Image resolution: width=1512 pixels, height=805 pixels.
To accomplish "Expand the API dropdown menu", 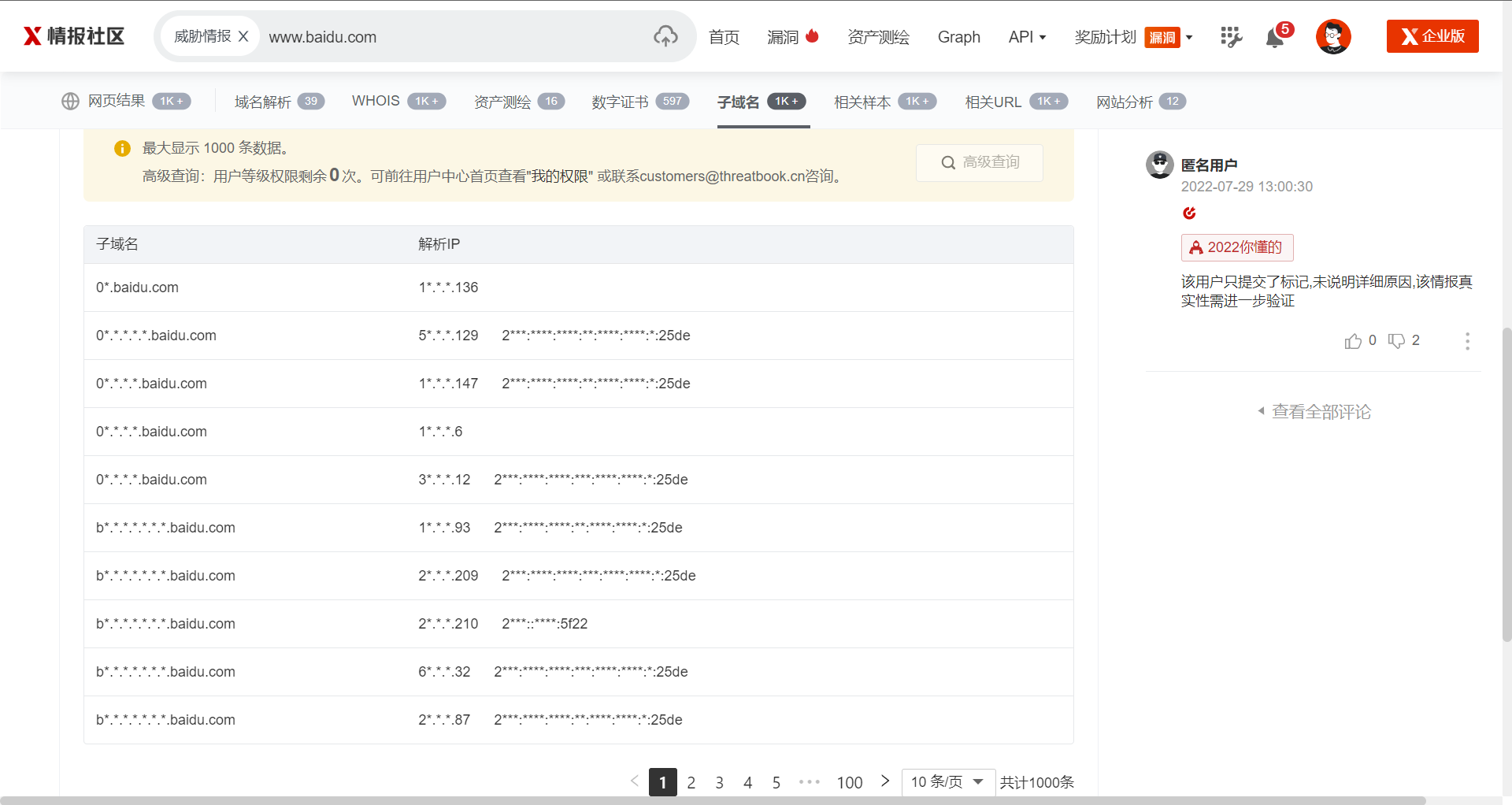I will coord(1027,37).
